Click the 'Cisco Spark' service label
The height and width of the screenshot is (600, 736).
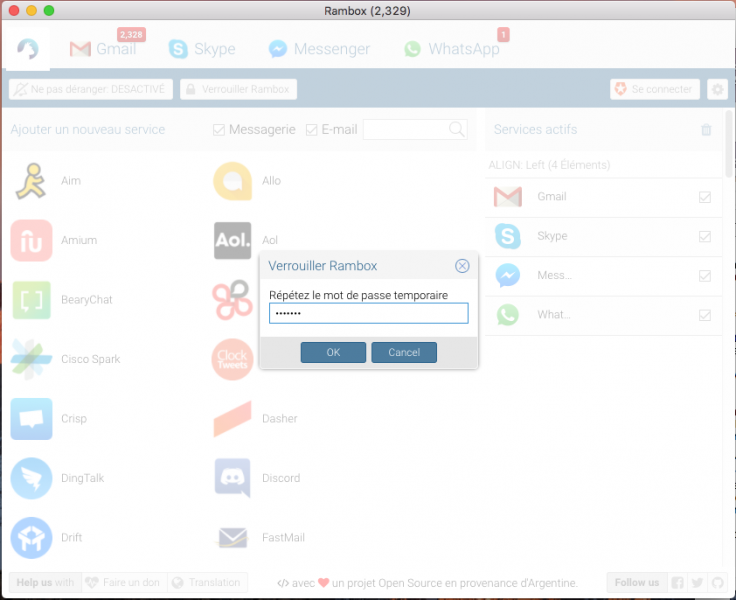91,360
